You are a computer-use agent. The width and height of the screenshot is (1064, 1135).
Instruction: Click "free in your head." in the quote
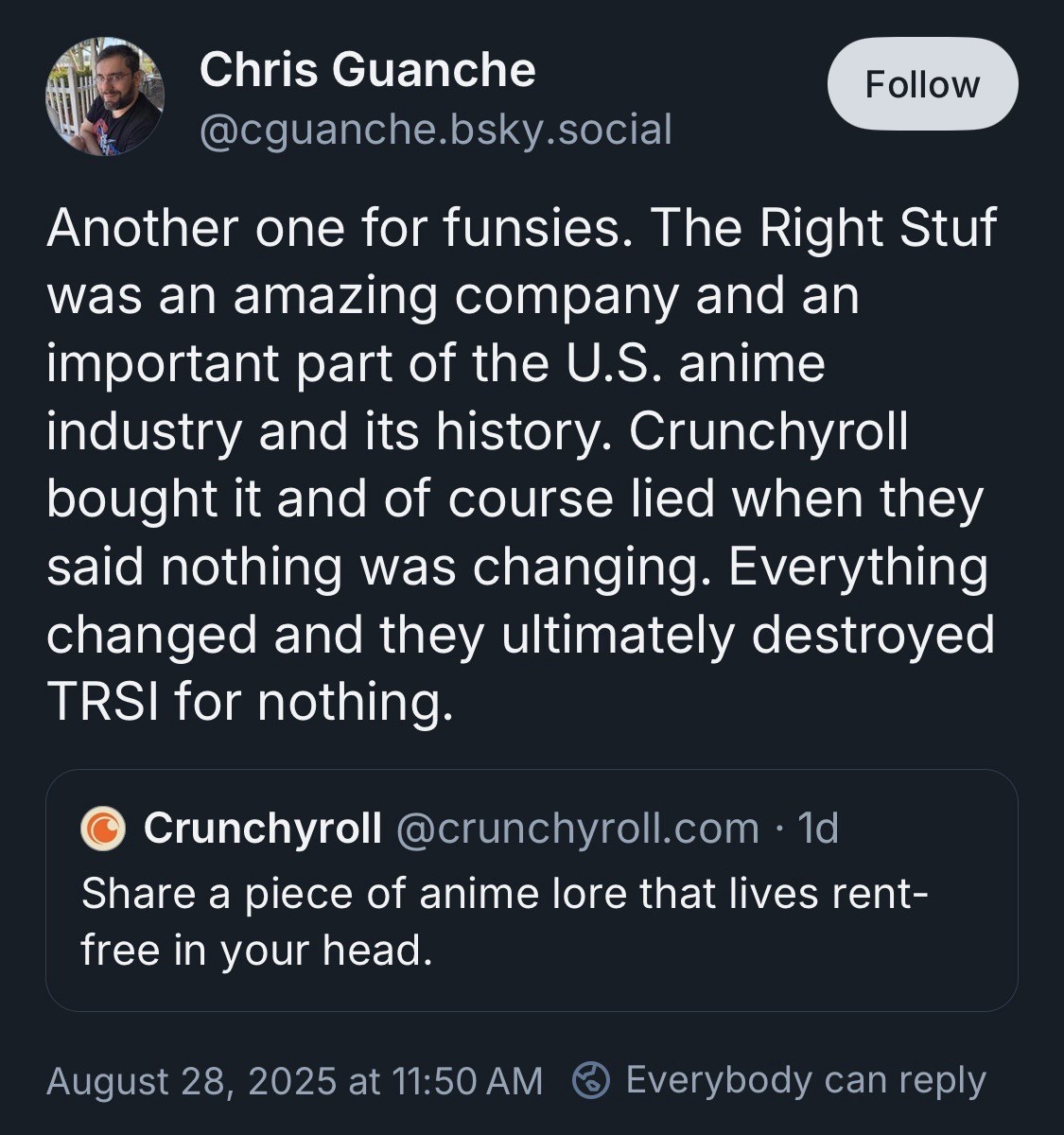pyautogui.click(x=256, y=950)
